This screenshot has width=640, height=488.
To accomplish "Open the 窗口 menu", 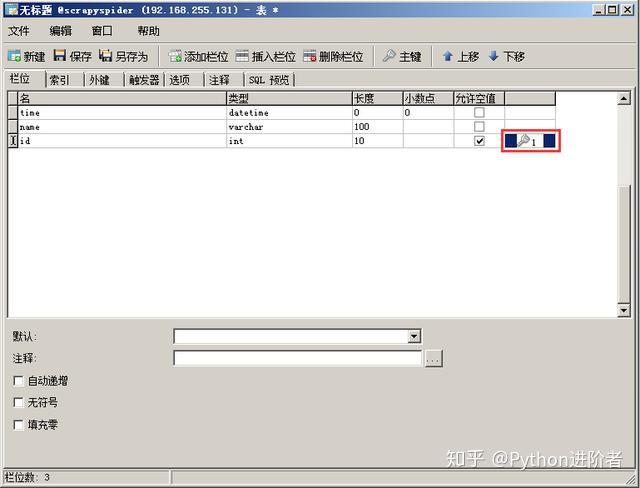I will tap(102, 31).
